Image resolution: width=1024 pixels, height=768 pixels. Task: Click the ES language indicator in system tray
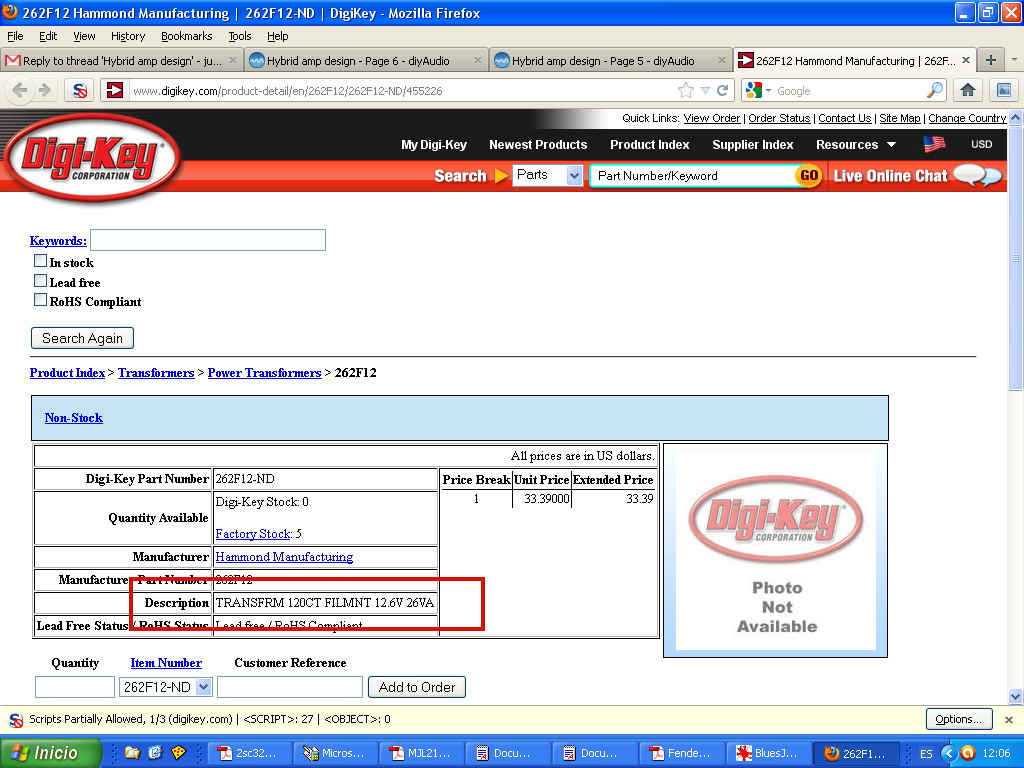[926, 754]
